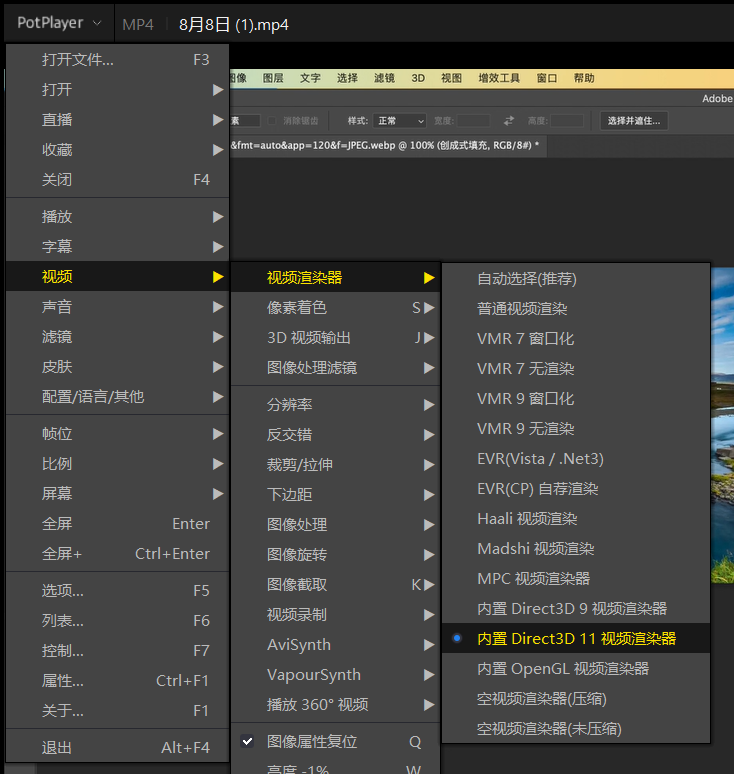Expand the 字幕 submenu

coord(117,247)
